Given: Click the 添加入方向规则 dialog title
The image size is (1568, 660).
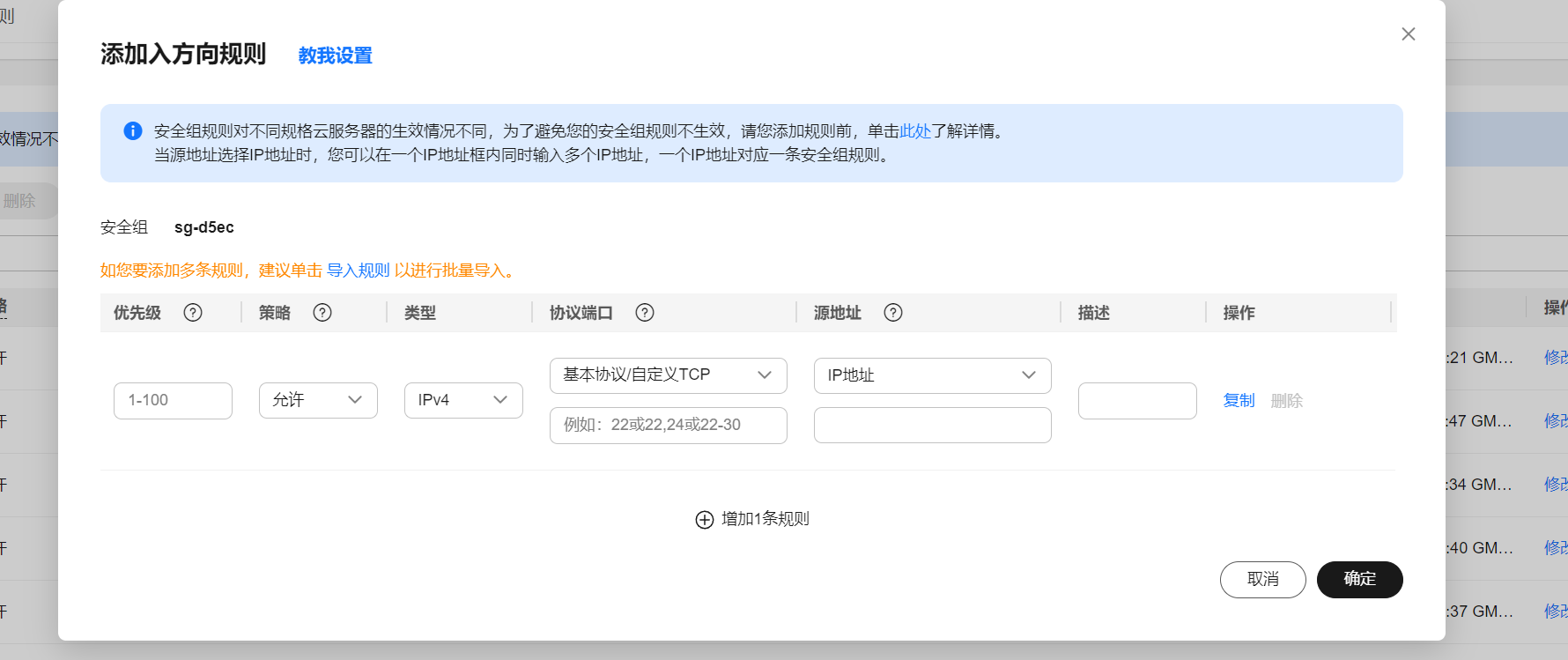Looking at the screenshot, I should tap(183, 54).
